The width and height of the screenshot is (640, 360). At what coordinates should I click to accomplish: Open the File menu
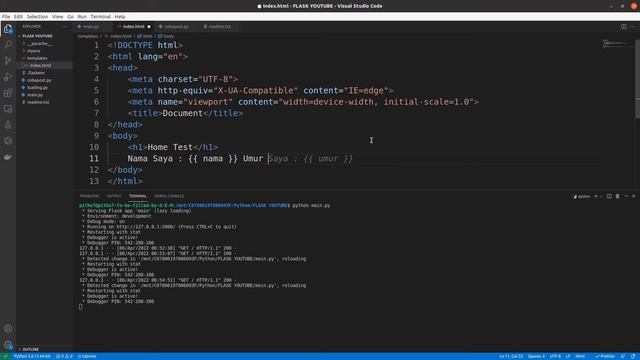(6, 17)
